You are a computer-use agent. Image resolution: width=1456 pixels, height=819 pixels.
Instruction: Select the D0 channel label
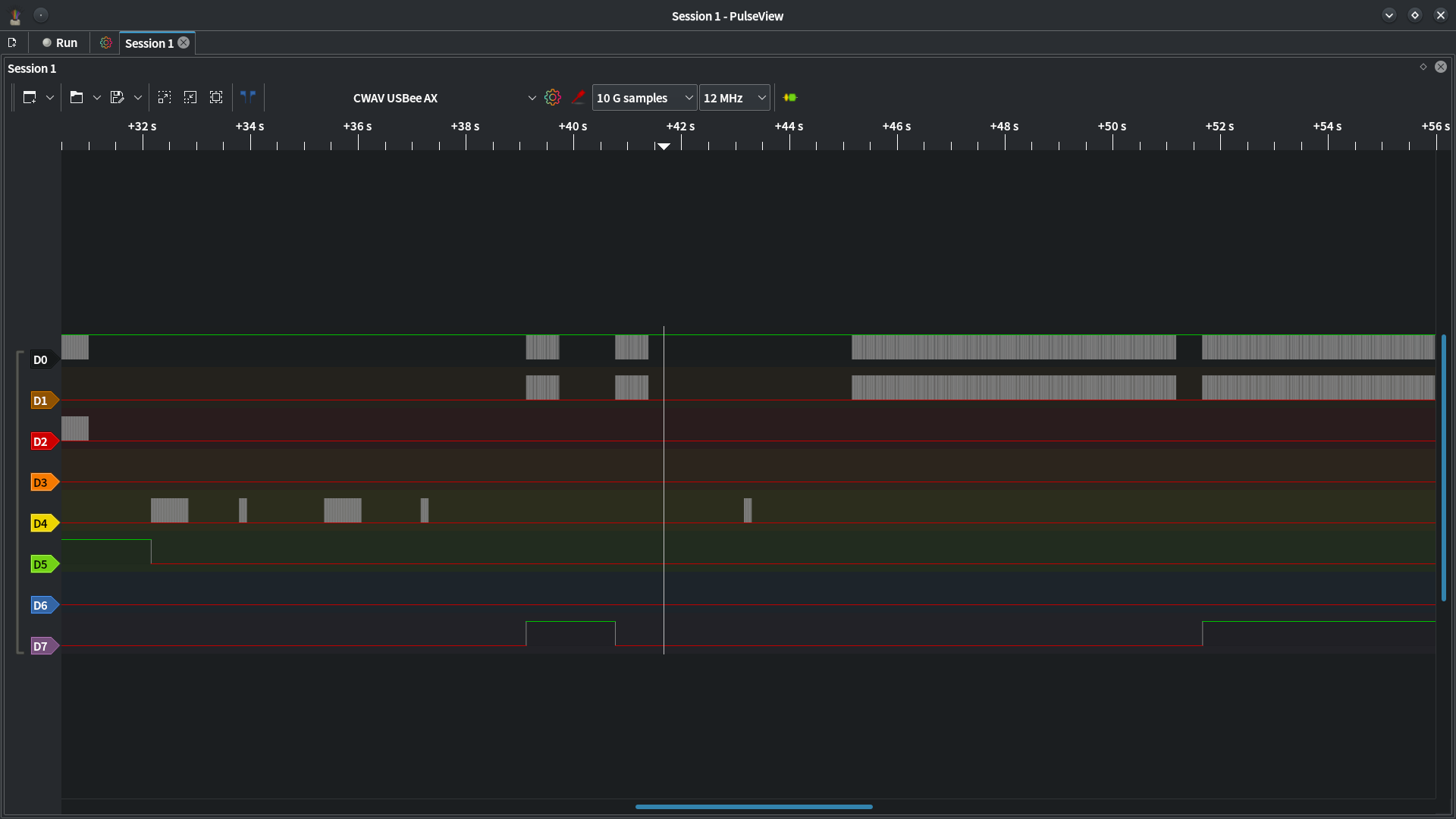click(x=44, y=360)
